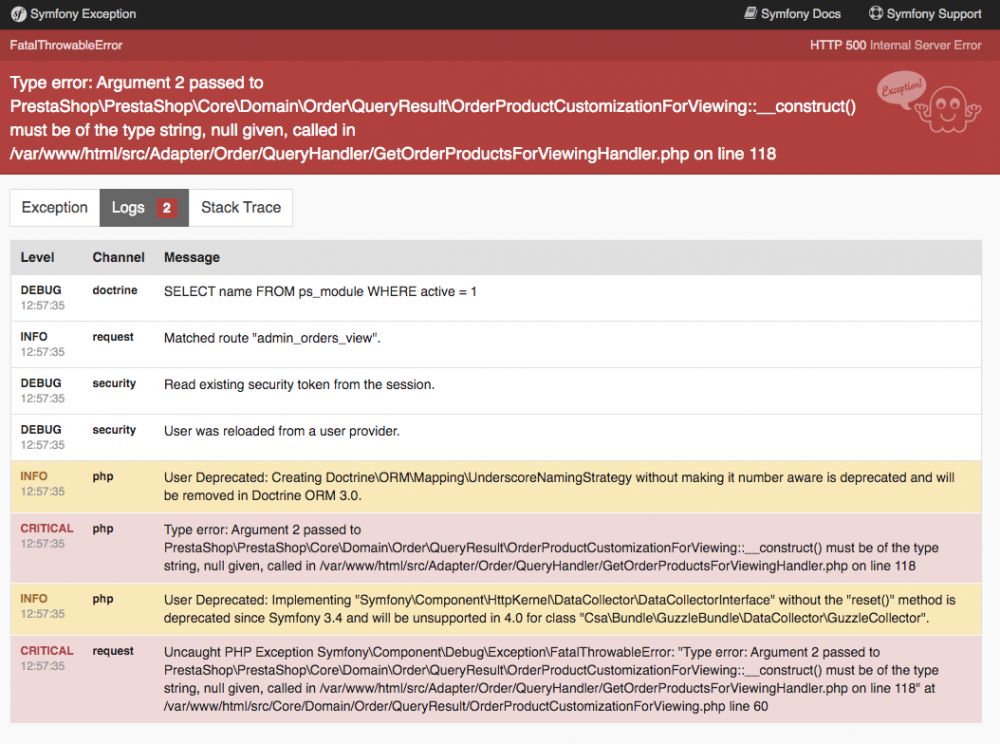Click the CRITICAL php Type error message
This screenshot has height=744, width=1000.
(551, 548)
